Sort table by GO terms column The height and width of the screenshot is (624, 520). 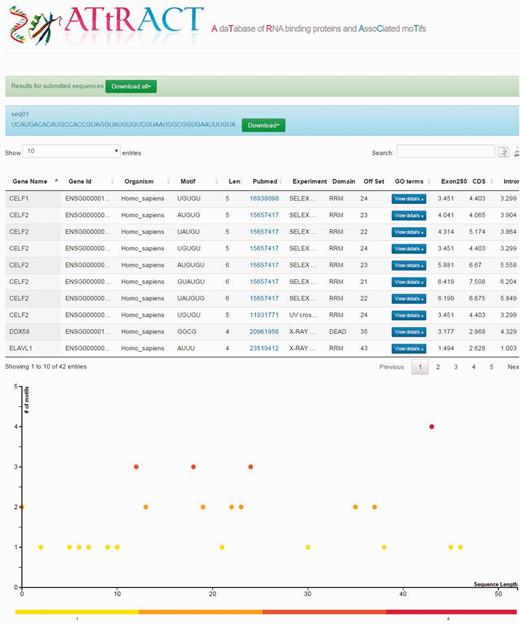point(411,181)
